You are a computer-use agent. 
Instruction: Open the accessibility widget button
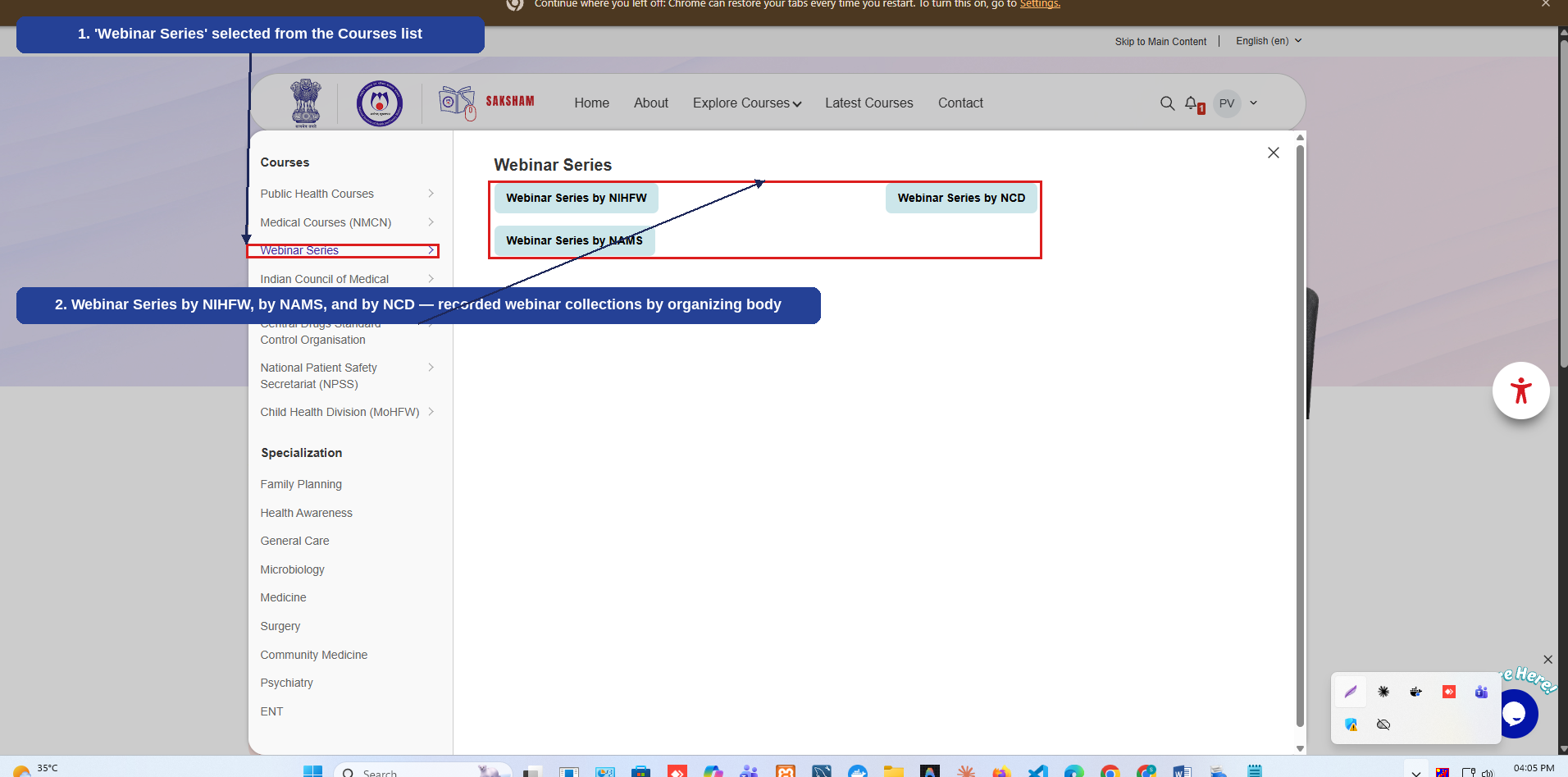tap(1520, 391)
